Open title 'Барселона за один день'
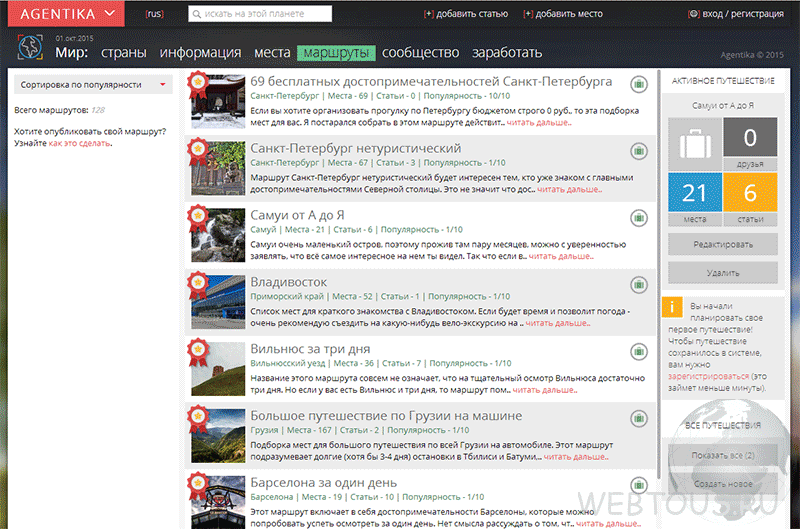 coord(323,483)
